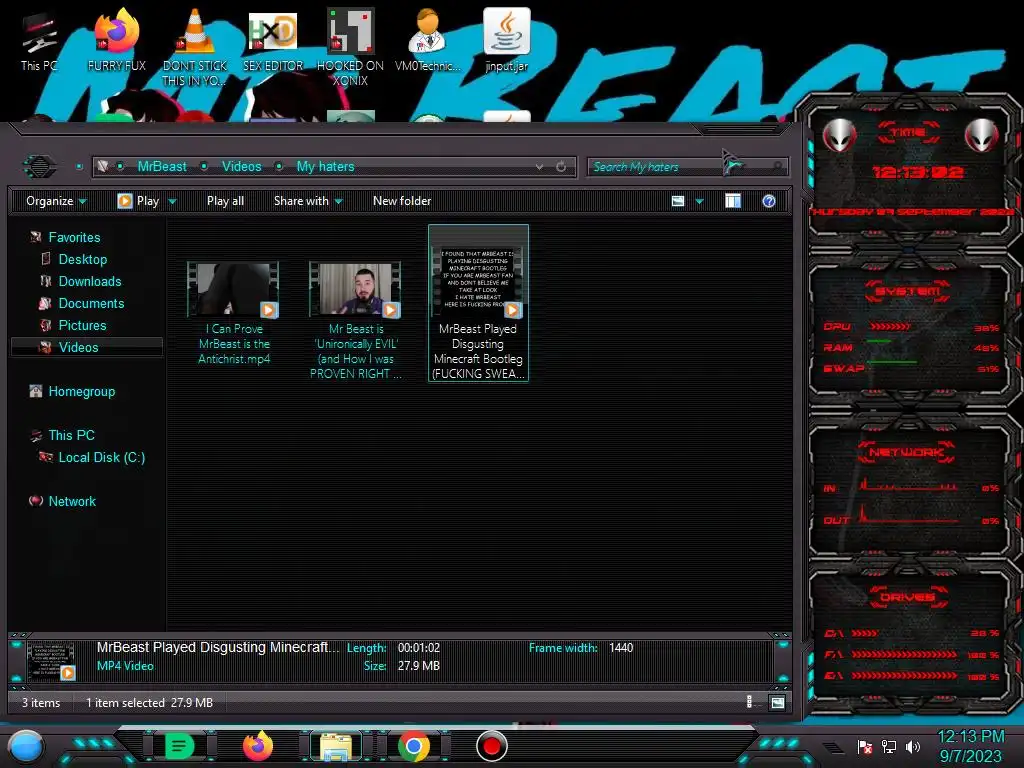The width and height of the screenshot is (1024, 768).
Task: Click the SYSTEM widget header
Action: click(x=908, y=291)
